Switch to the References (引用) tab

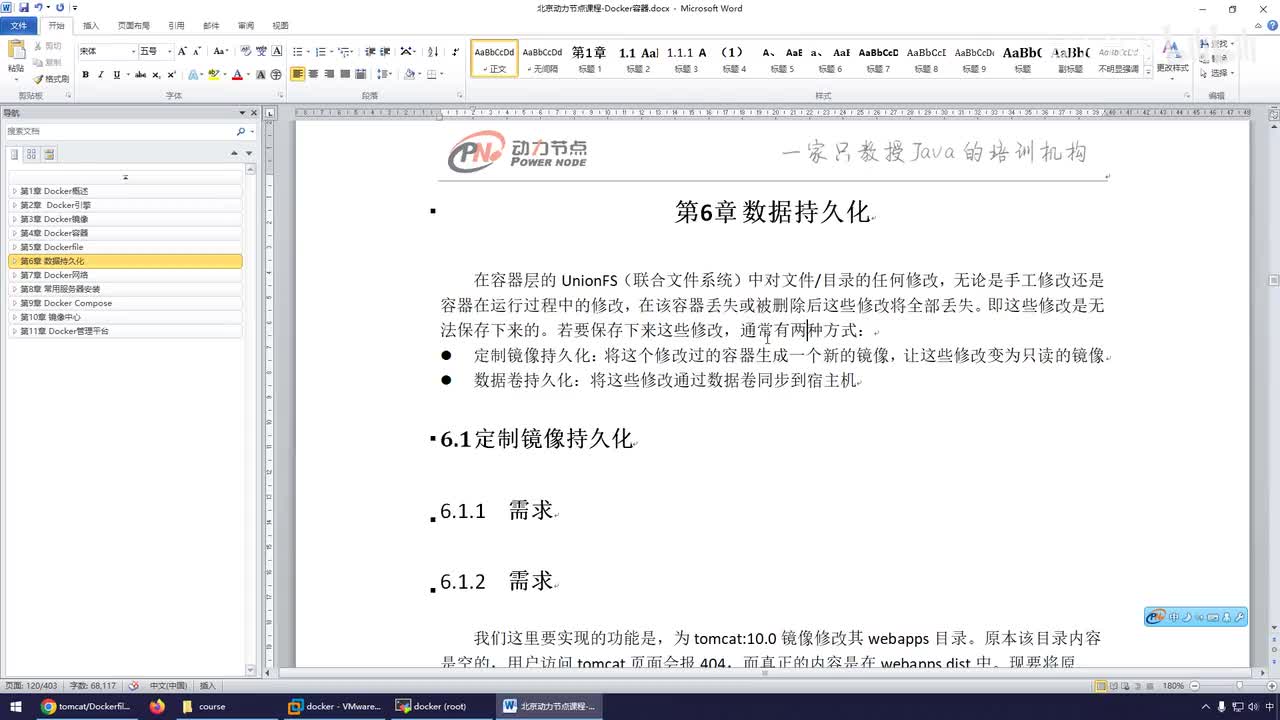tap(177, 26)
